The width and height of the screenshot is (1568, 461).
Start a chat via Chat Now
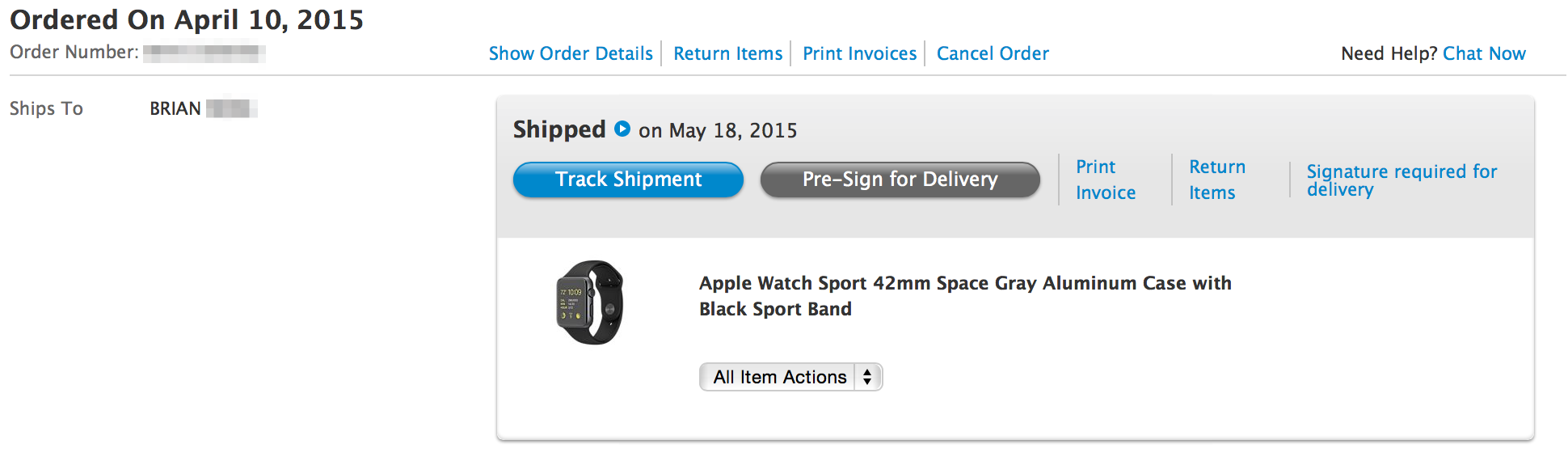pos(1484,53)
